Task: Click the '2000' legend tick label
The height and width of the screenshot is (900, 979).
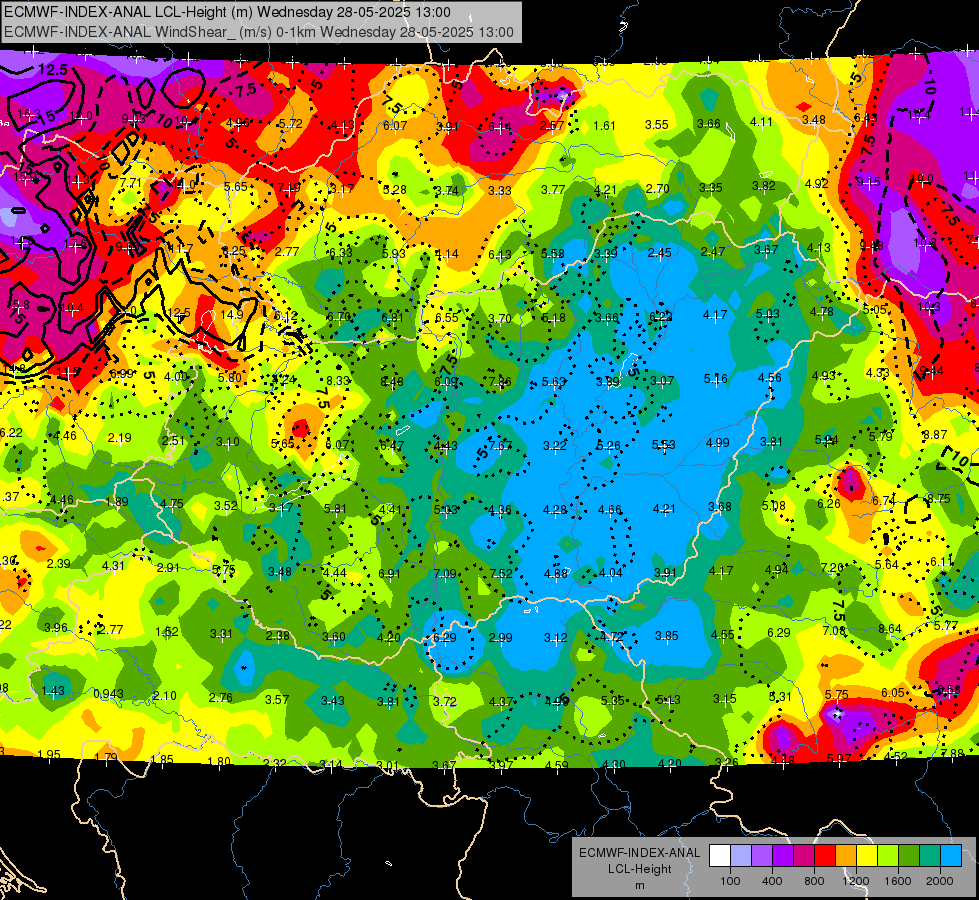Action: (x=940, y=881)
